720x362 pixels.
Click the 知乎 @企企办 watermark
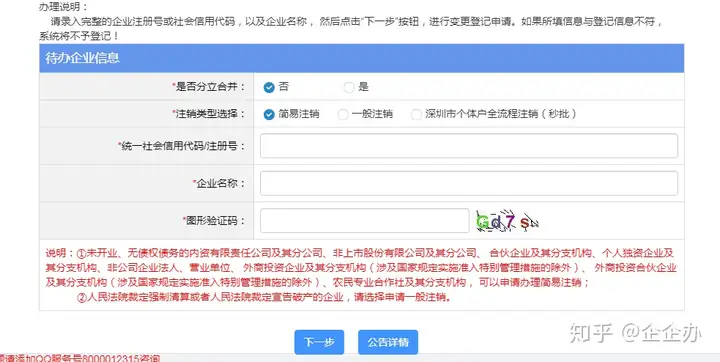(x=635, y=333)
